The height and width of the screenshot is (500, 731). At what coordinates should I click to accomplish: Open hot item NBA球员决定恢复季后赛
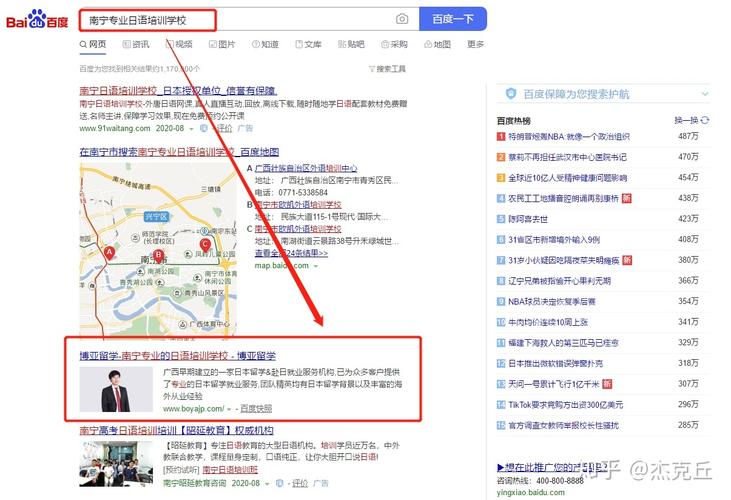pos(552,301)
